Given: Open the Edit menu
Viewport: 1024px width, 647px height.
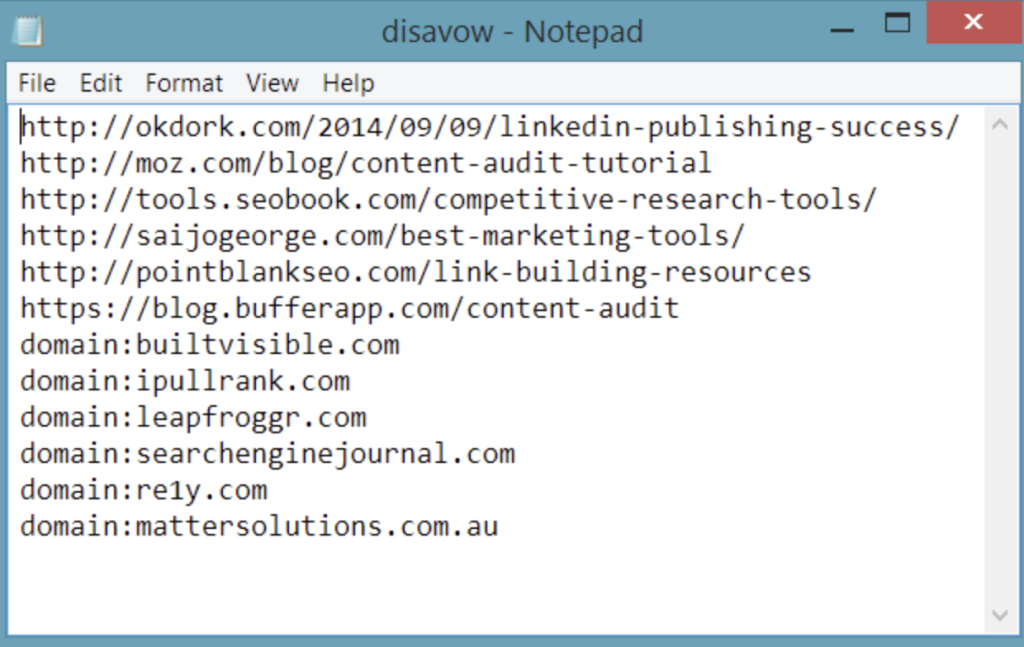Looking at the screenshot, I should pos(101,84).
